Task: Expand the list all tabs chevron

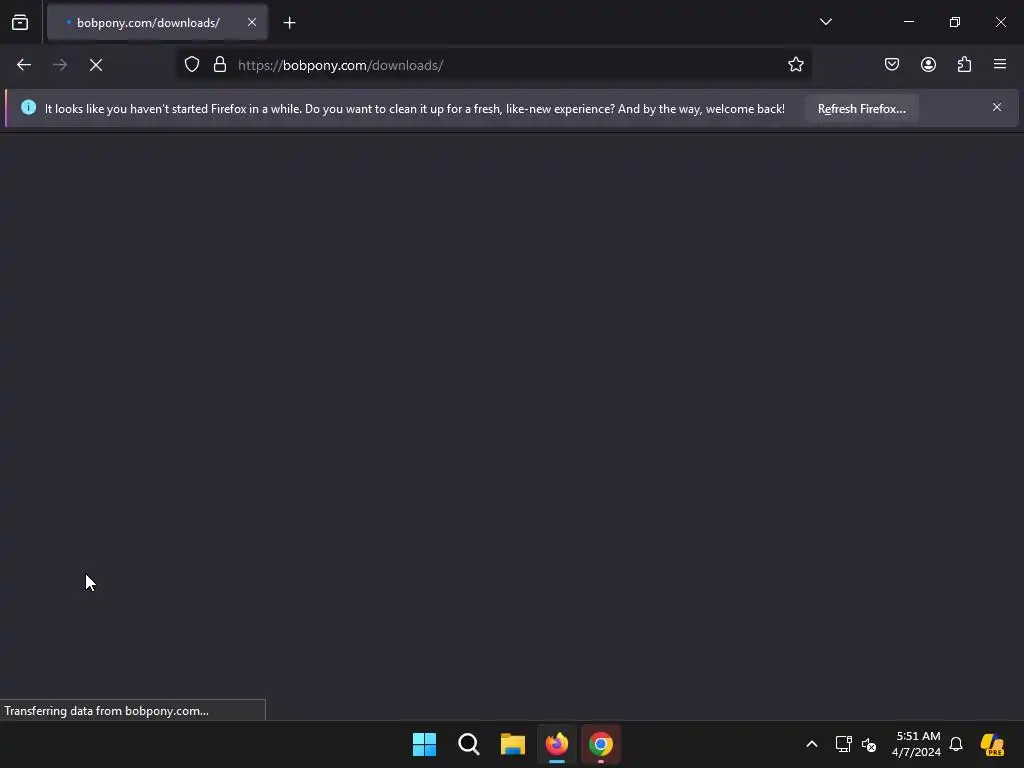Action: click(825, 22)
